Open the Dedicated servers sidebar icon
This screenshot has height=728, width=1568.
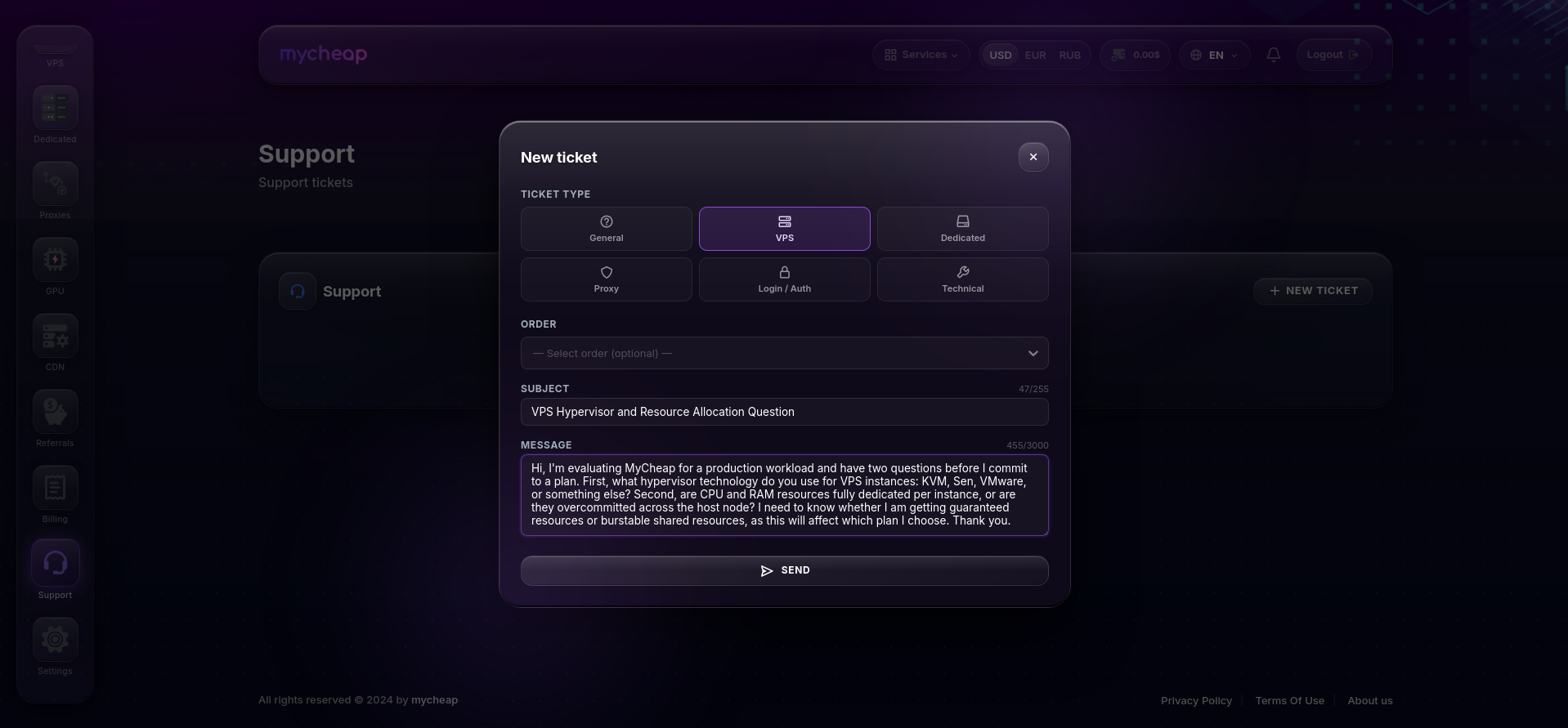coord(55,108)
